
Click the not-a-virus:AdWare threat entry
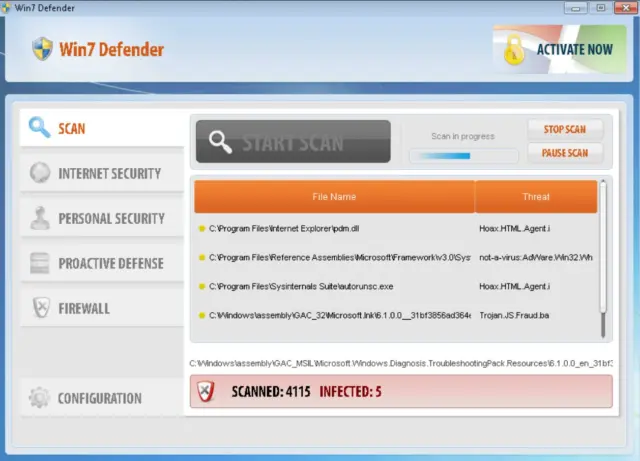[x=536, y=258]
